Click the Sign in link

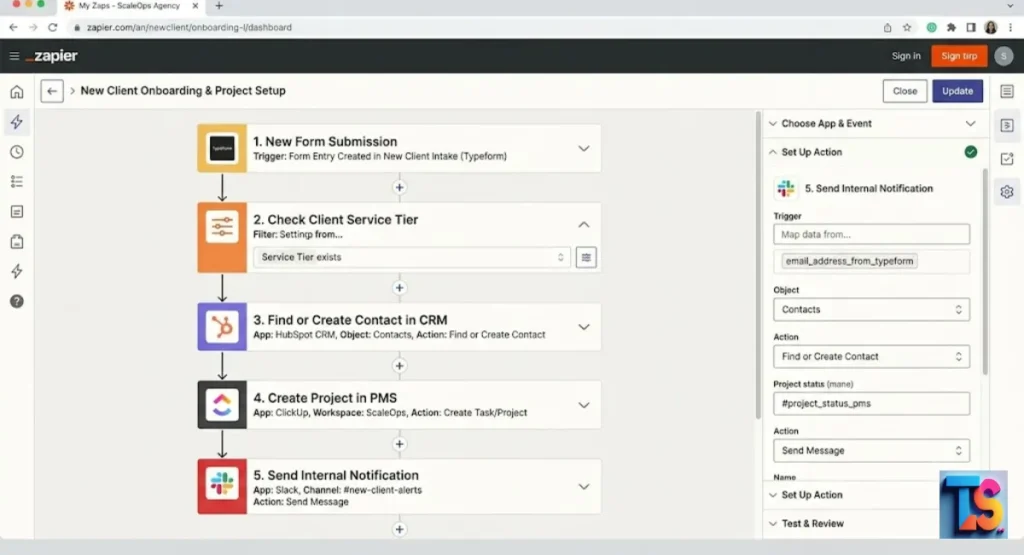(906, 56)
